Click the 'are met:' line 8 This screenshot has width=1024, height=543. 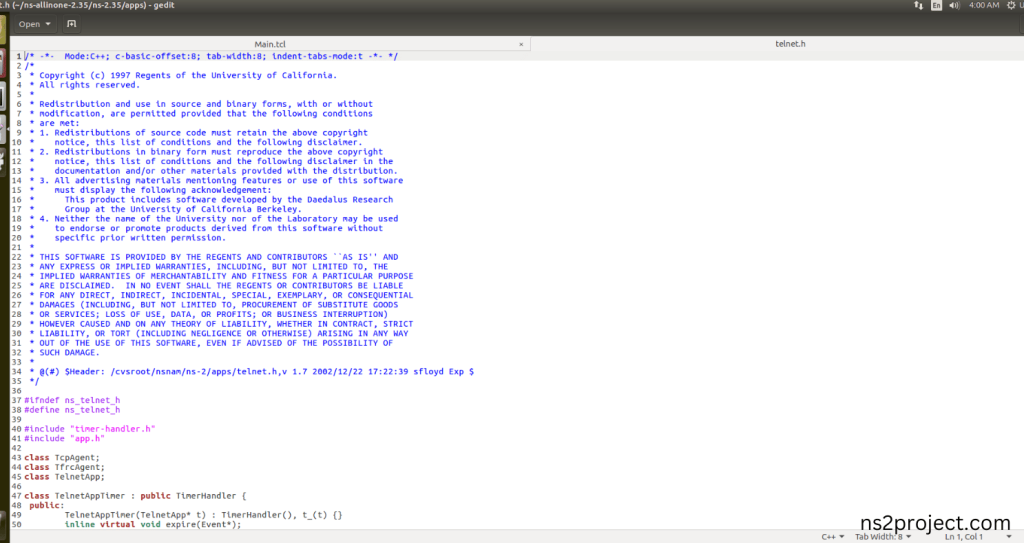coord(59,123)
